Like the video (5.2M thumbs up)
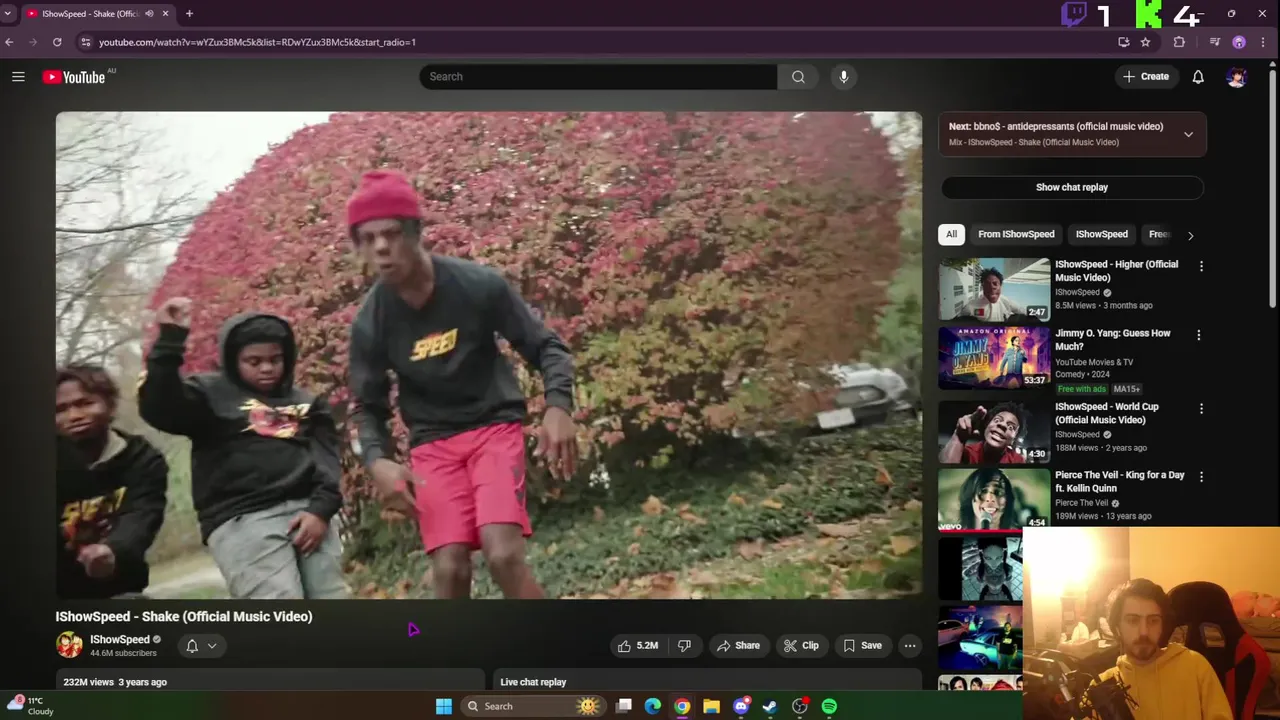 (x=638, y=645)
